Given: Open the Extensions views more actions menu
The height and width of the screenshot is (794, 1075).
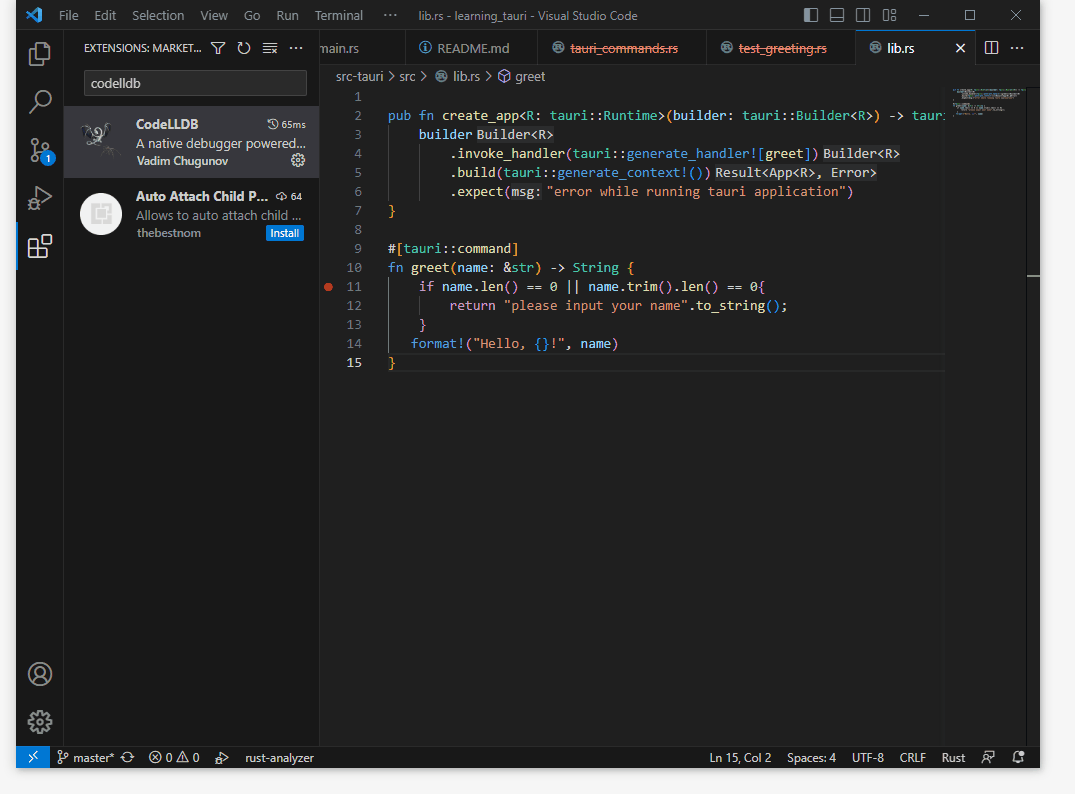Looking at the screenshot, I should tap(296, 48).
